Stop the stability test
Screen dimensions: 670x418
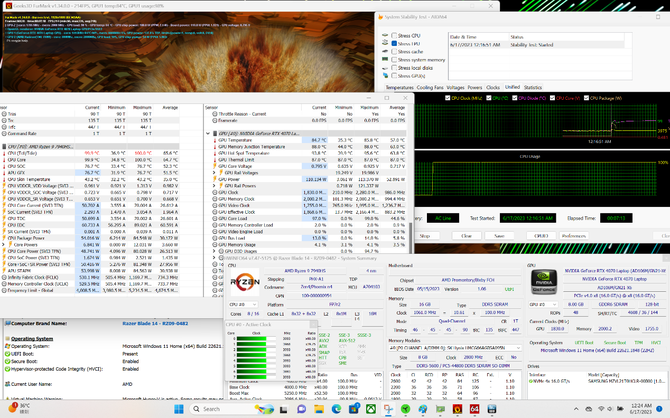(424, 235)
